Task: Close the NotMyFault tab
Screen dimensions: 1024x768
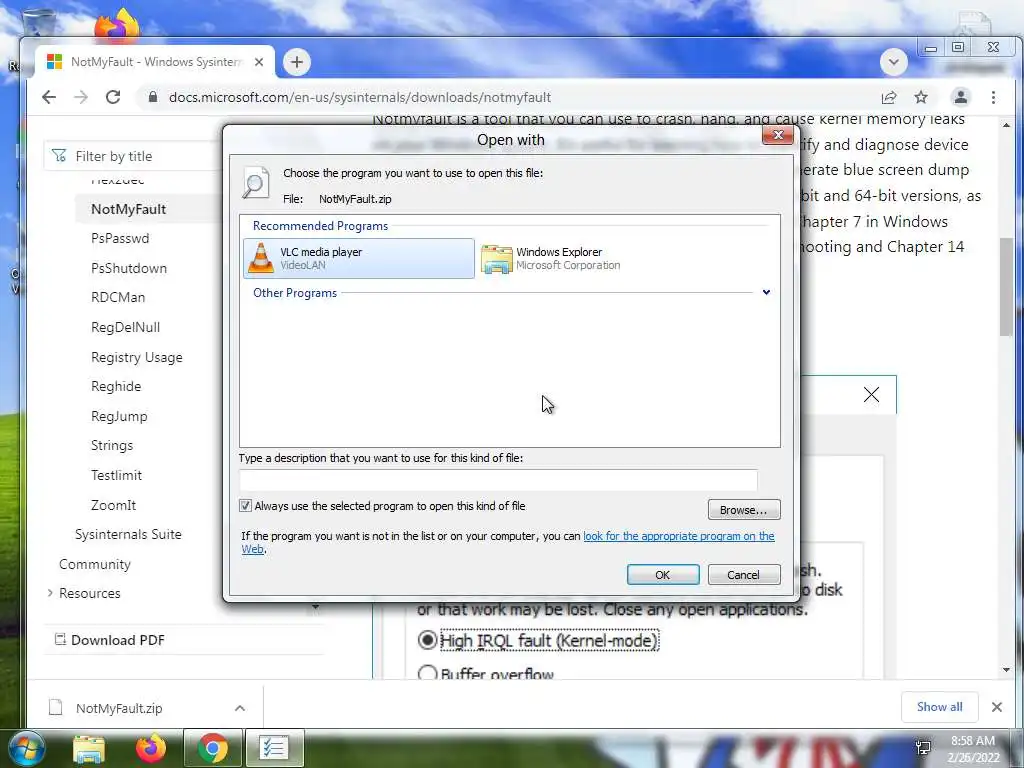Action: coord(259,62)
